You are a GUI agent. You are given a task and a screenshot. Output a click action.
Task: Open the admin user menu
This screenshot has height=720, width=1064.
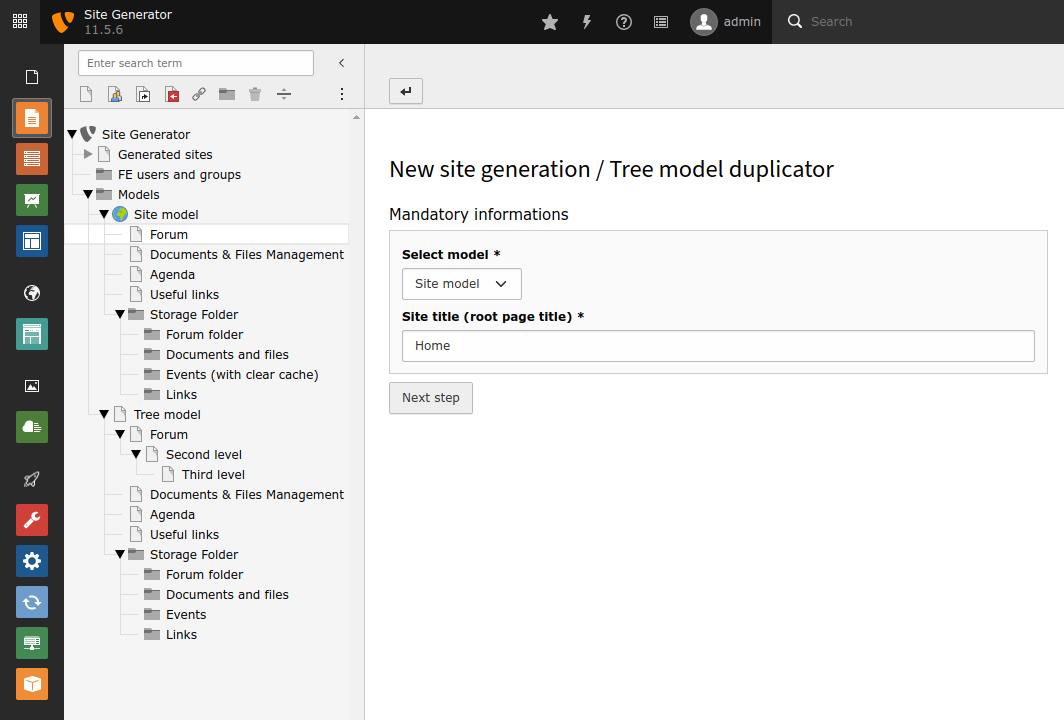point(725,22)
